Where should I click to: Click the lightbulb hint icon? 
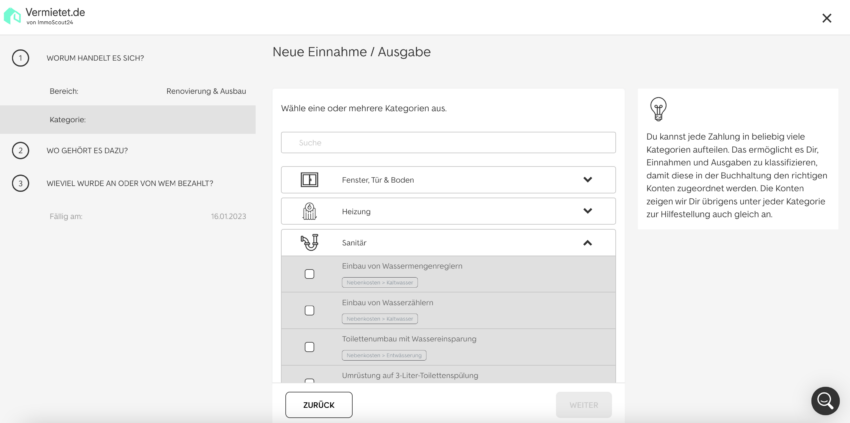coord(658,109)
